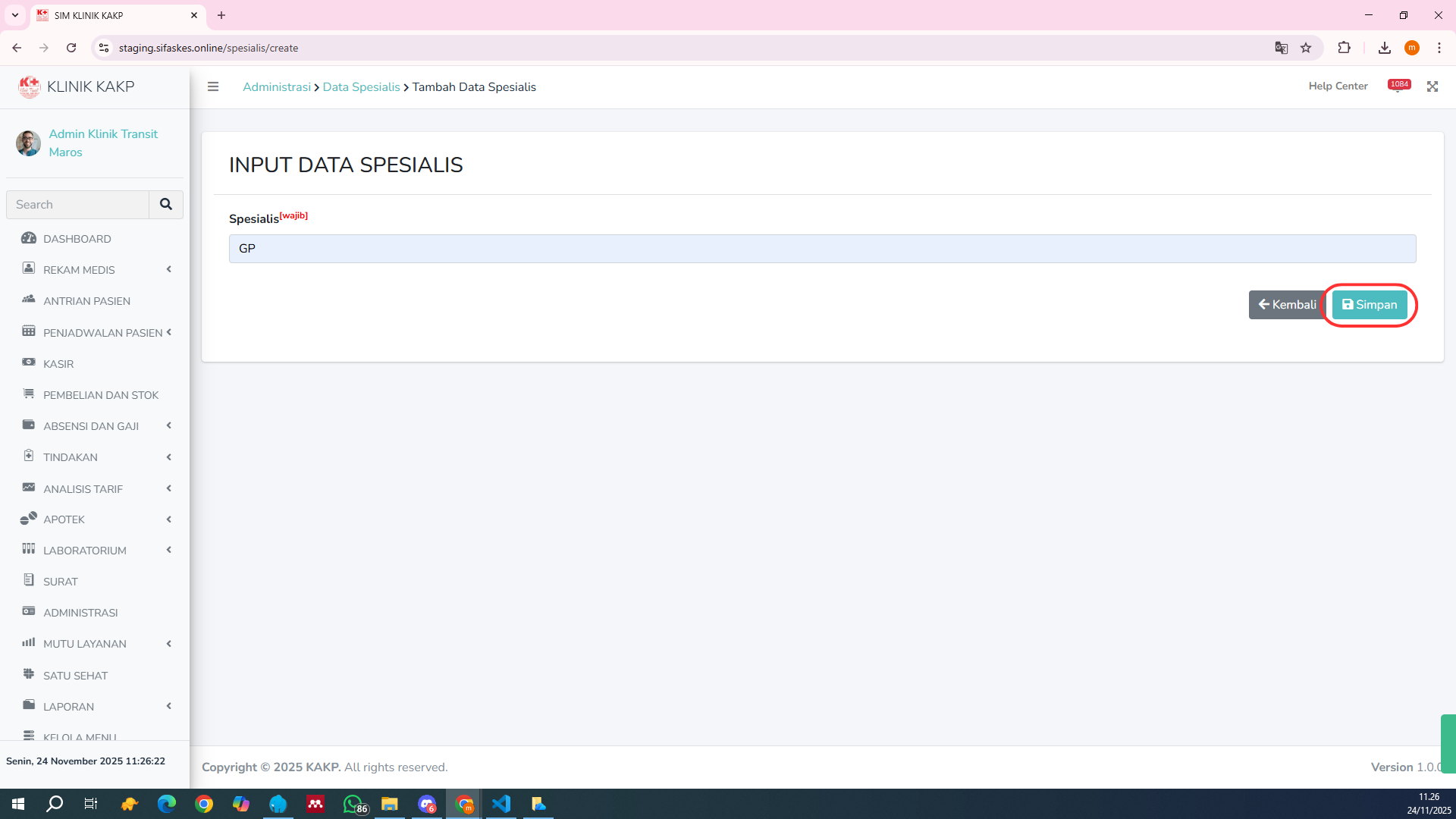Click the Kembali back button
This screenshot has width=1456, height=819.
click(x=1287, y=304)
